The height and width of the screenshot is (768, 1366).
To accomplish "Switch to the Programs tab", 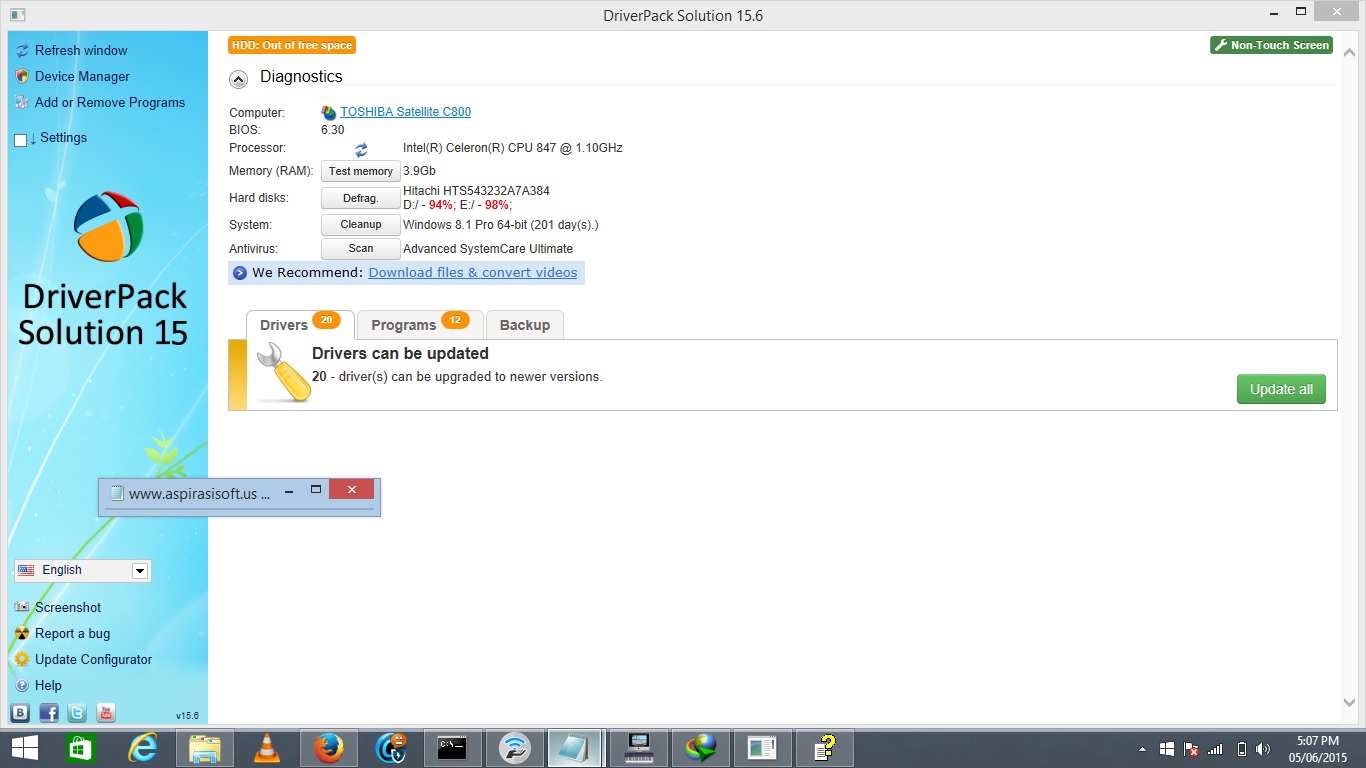I will point(420,325).
